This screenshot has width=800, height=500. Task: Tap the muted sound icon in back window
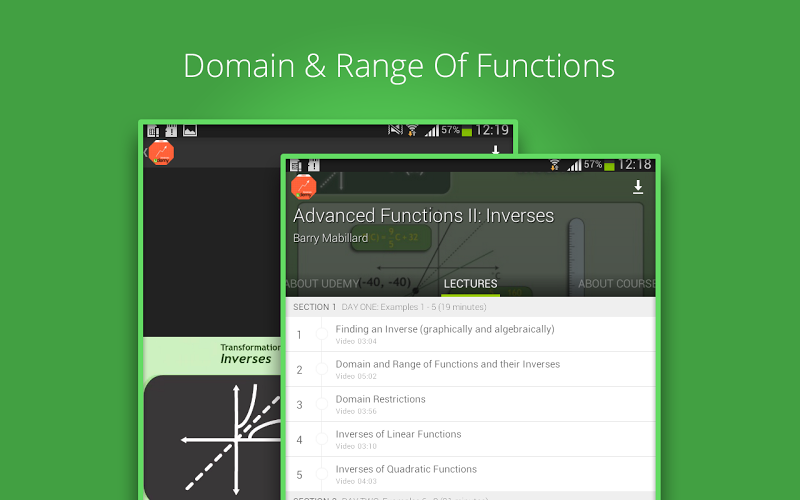pyautogui.click(x=395, y=130)
